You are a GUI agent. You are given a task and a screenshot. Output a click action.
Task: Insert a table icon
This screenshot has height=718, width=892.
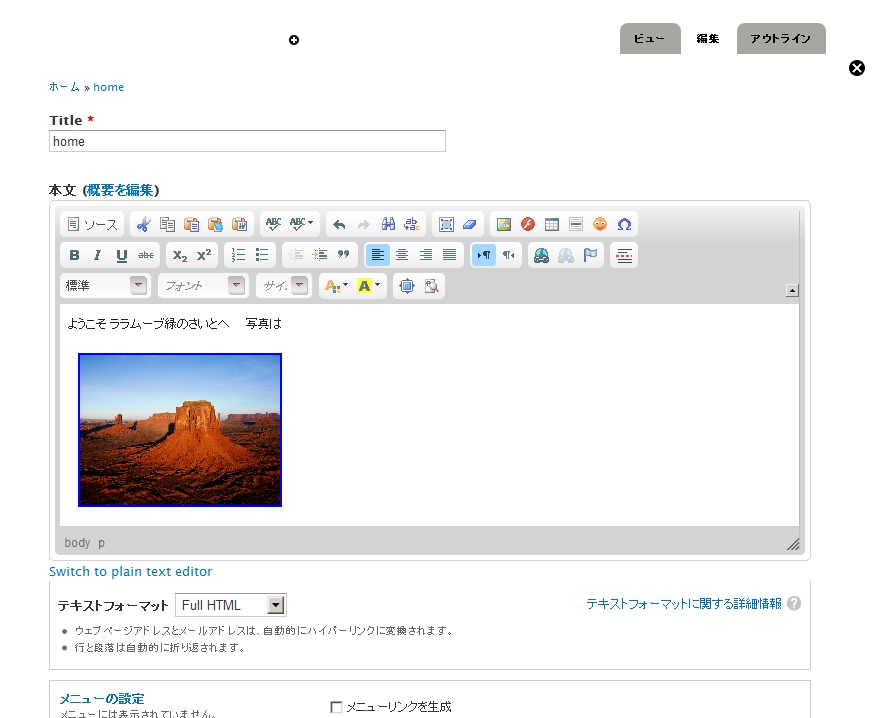coord(552,224)
